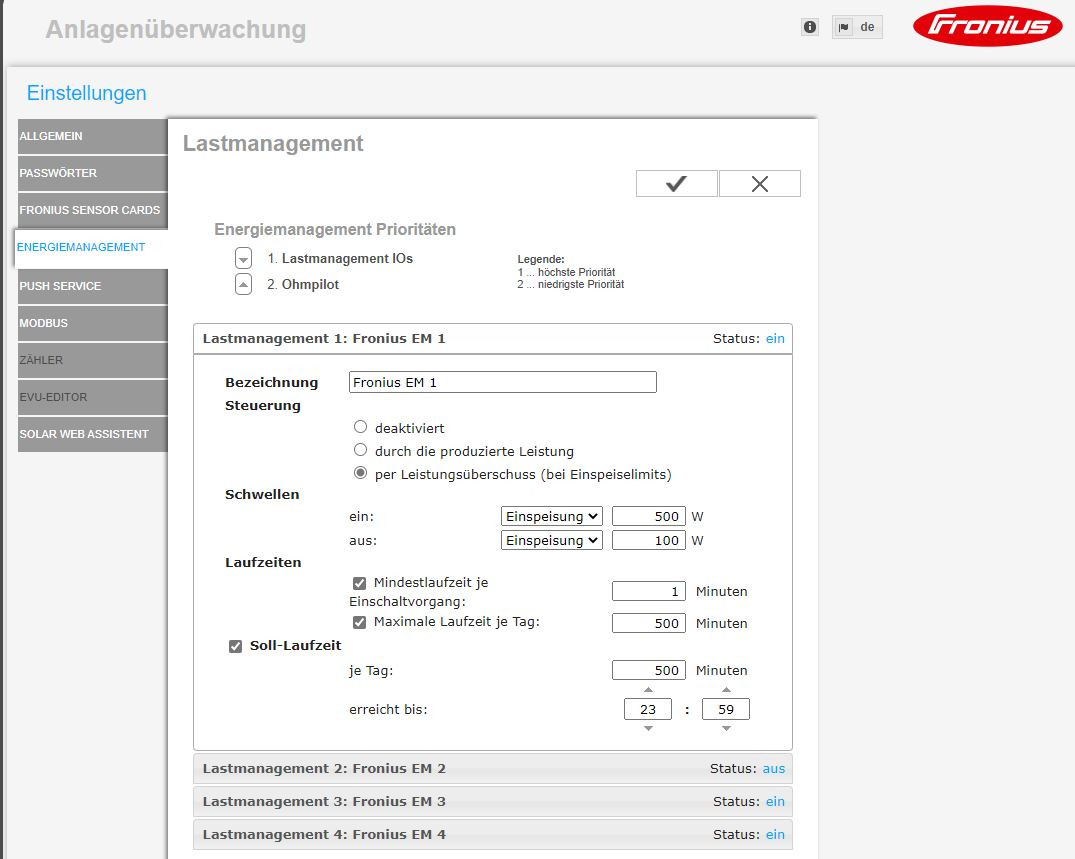Decrease the minute value with down arrow
This screenshot has height=859, width=1075.
click(x=726, y=728)
